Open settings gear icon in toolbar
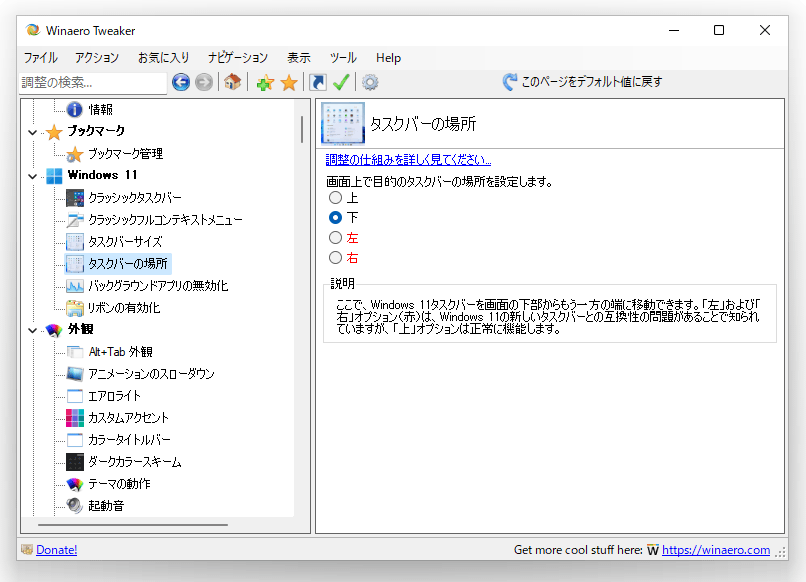Image resolution: width=806 pixels, height=582 pixels. coord(370,82)
